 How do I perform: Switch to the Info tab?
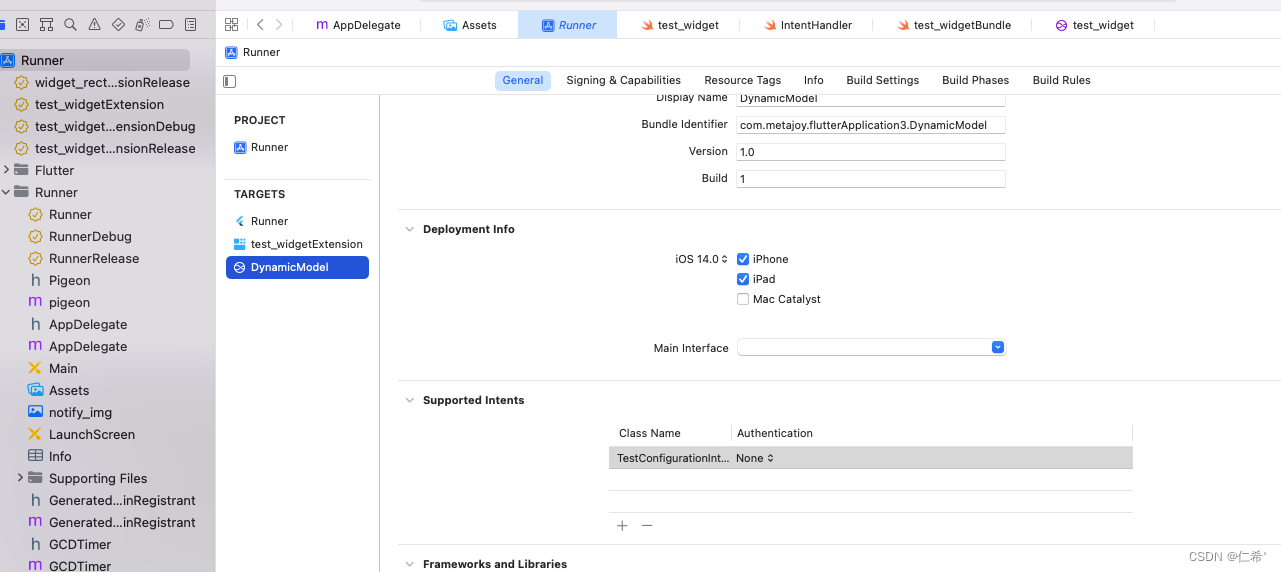point(814,80)
